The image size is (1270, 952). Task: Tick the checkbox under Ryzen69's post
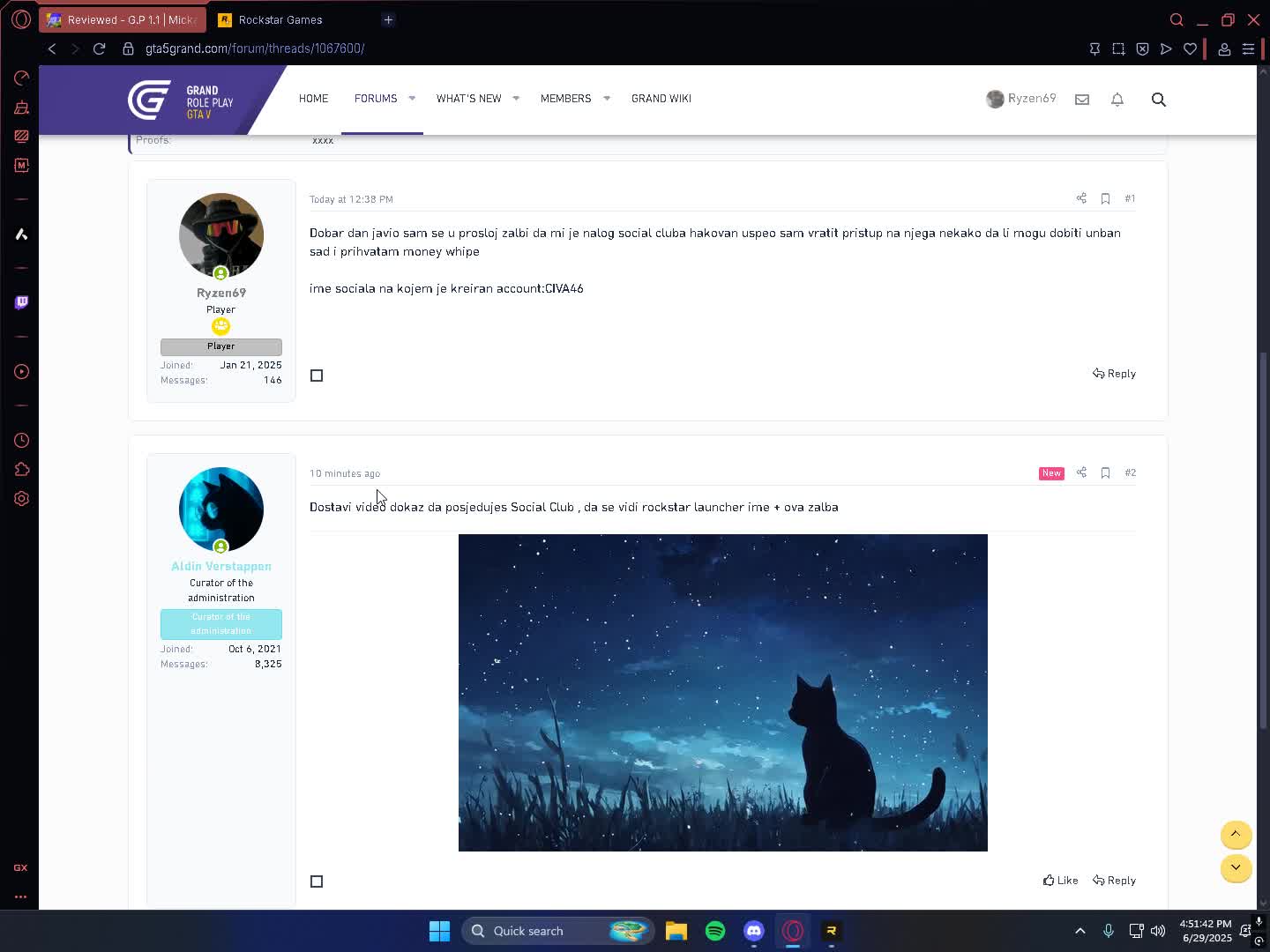(x=317, y=375)
